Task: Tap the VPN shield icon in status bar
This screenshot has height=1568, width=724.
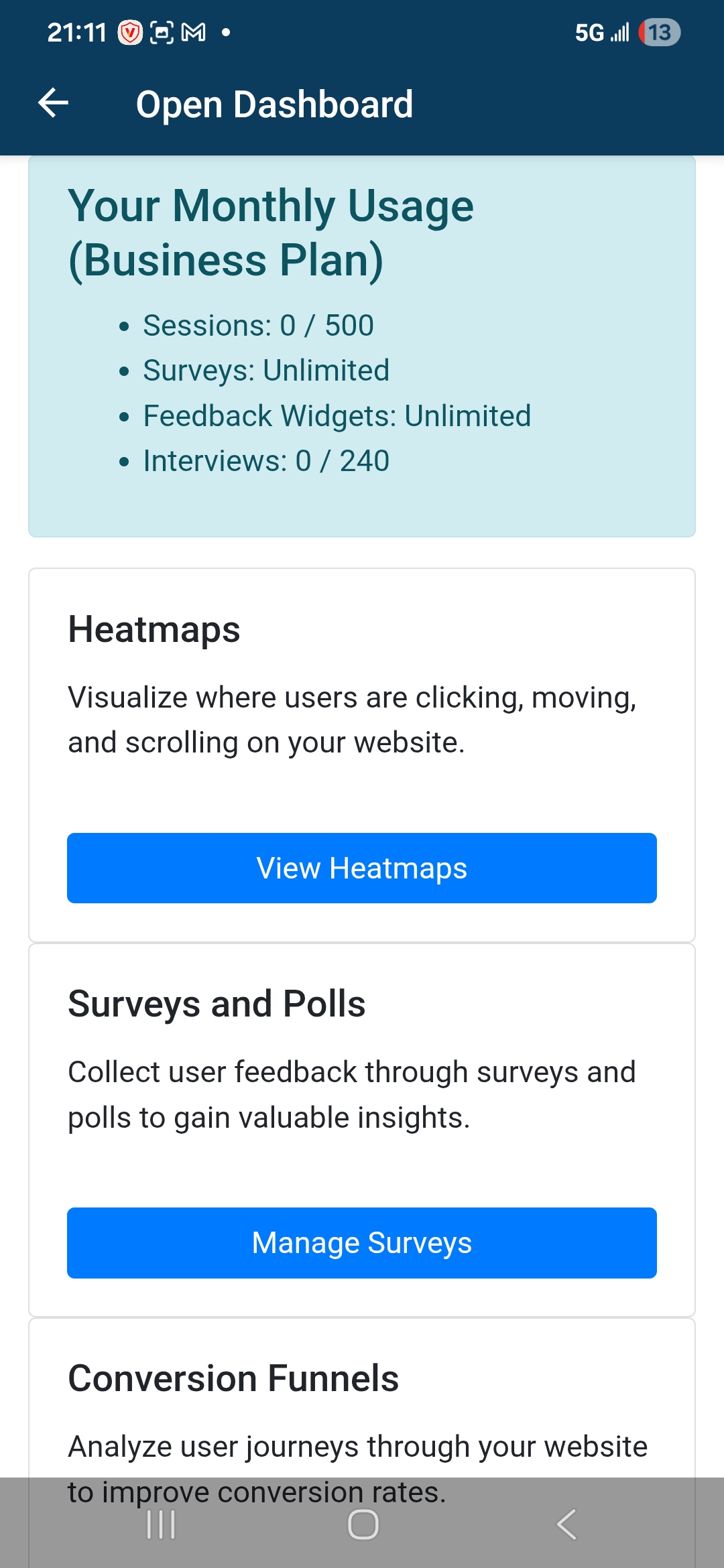Action: tap(131, 31)
